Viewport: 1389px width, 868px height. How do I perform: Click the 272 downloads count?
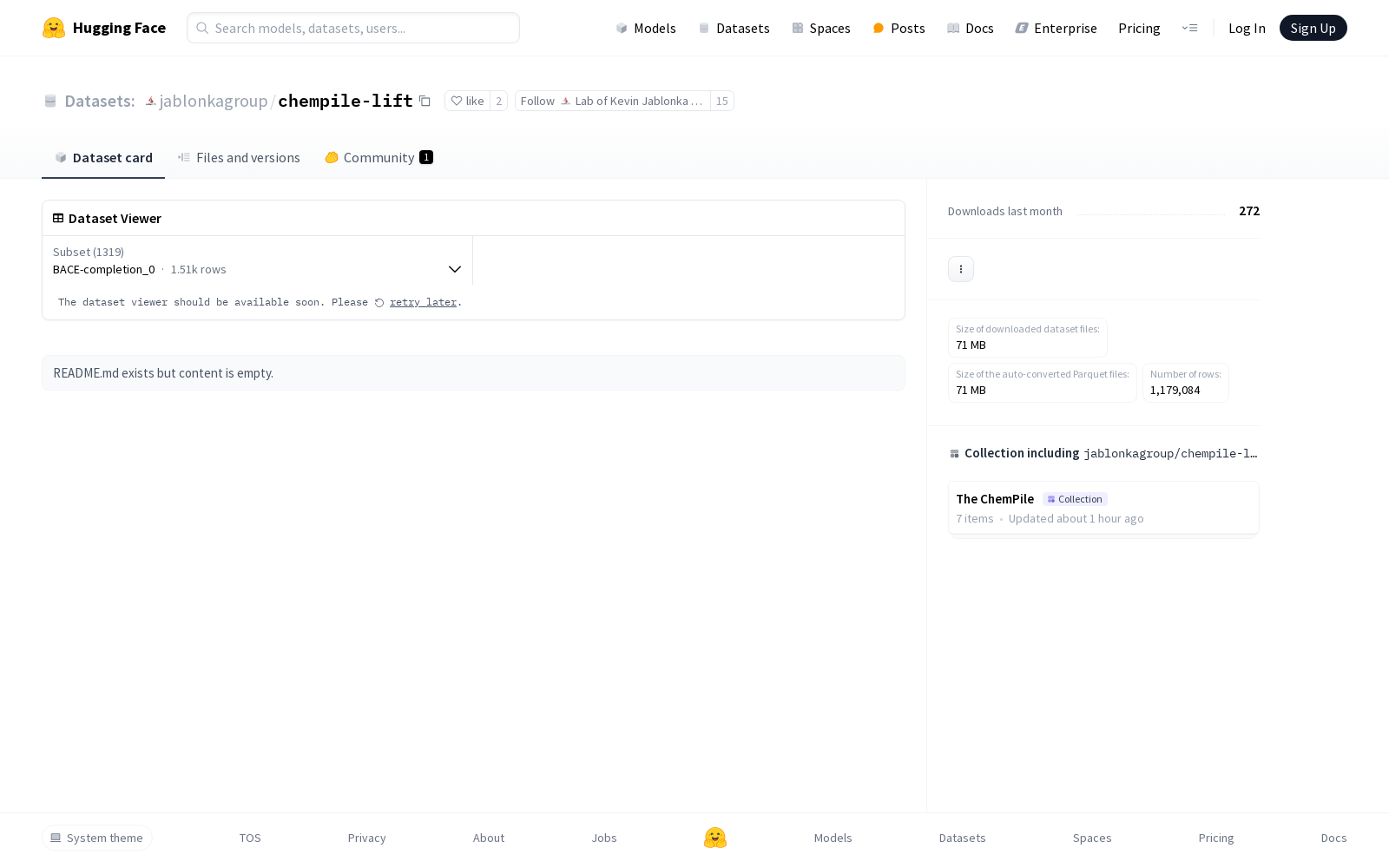1249,211
